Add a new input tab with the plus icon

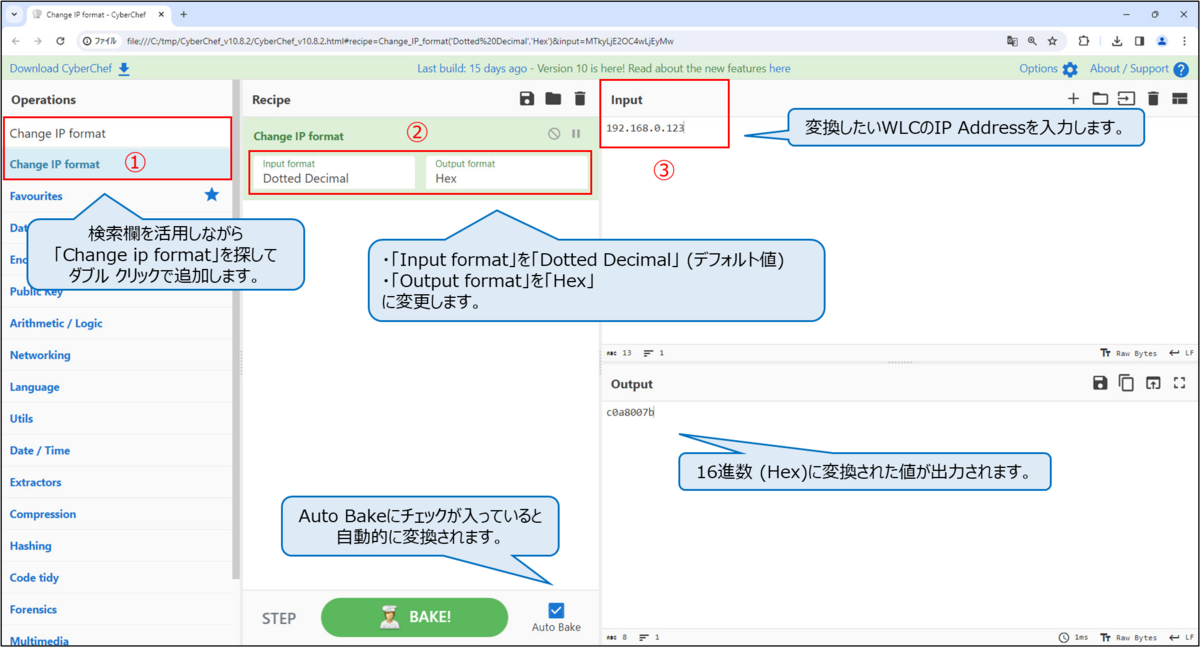[x=1073, y=99]
